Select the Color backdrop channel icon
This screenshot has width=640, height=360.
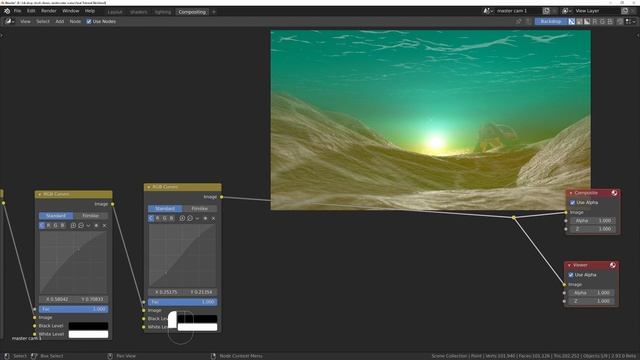pyautogui.click(x=579, y=21)
